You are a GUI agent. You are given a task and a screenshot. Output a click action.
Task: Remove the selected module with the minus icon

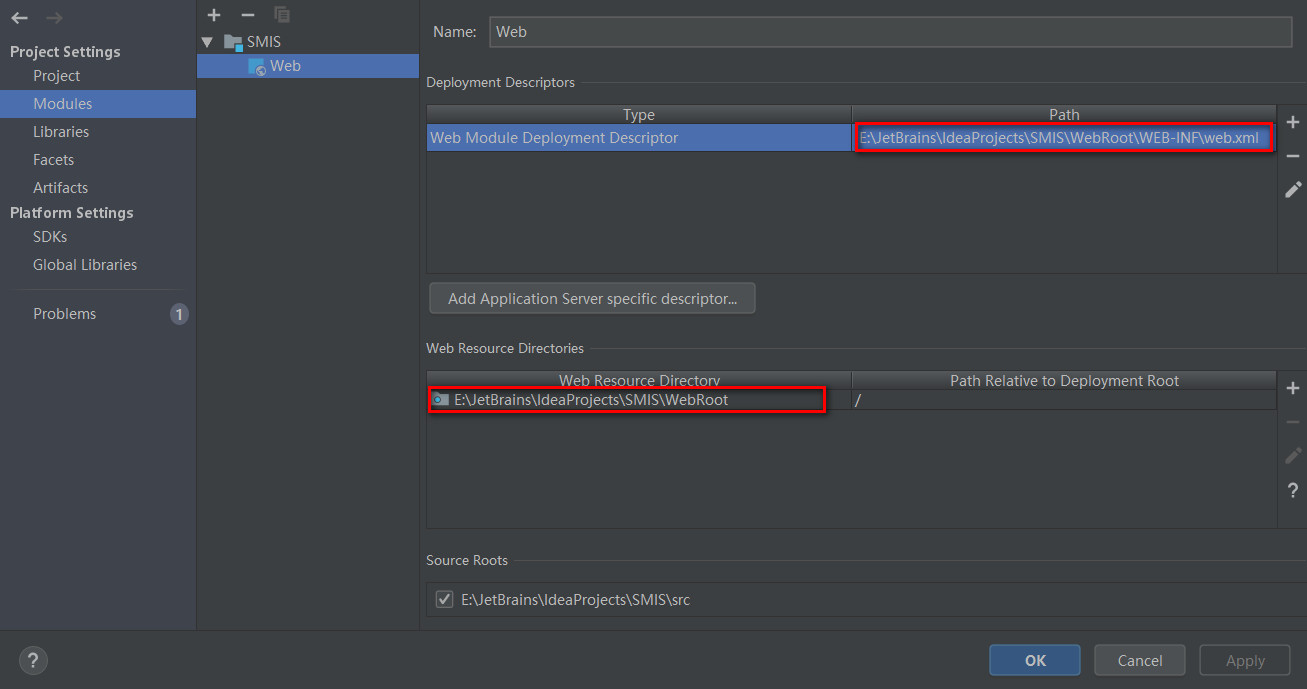[x=248, y=15]
